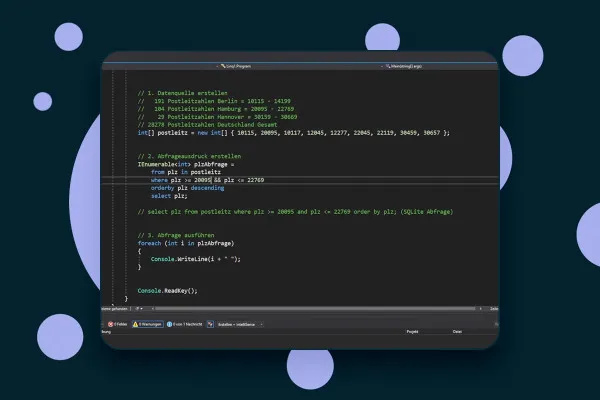Click the line 'orderby plz descending'
Screen dimensions: 600x400
[x=188, y=188]
